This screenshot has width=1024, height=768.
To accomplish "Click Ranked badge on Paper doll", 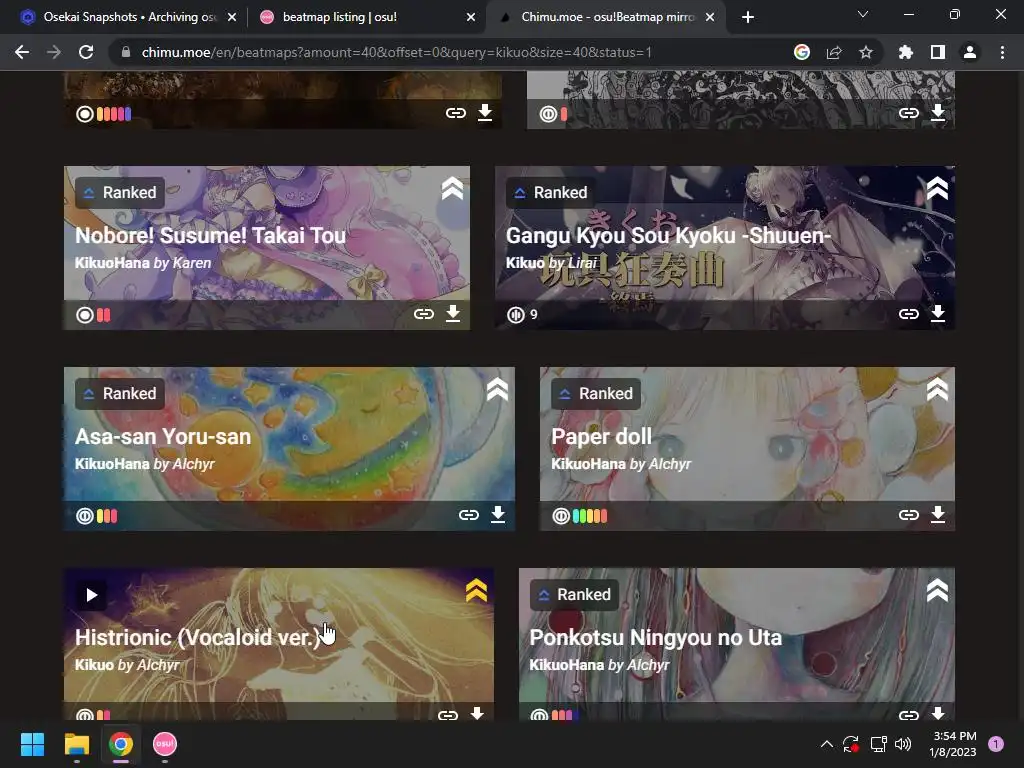I will click(596, 394).
